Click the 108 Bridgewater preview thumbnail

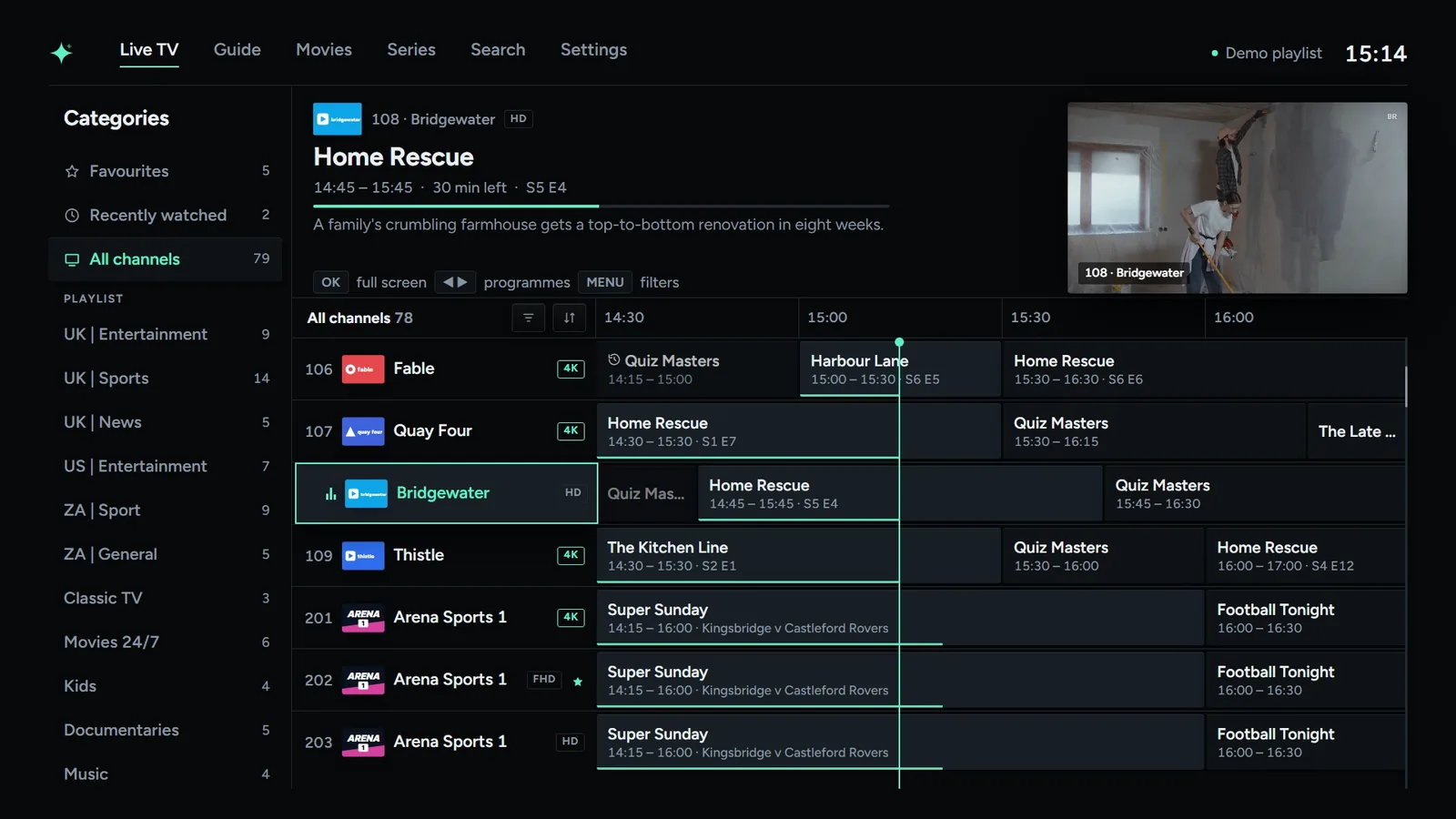[1237, 197]
